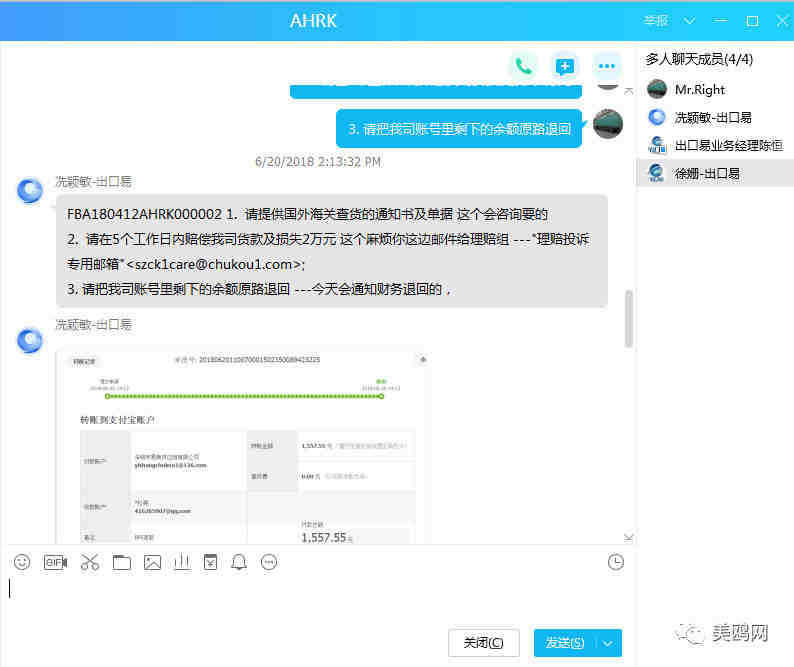
Task: Click 冼颖敏 avatar beside receipt image
Action: pos(30,340)
